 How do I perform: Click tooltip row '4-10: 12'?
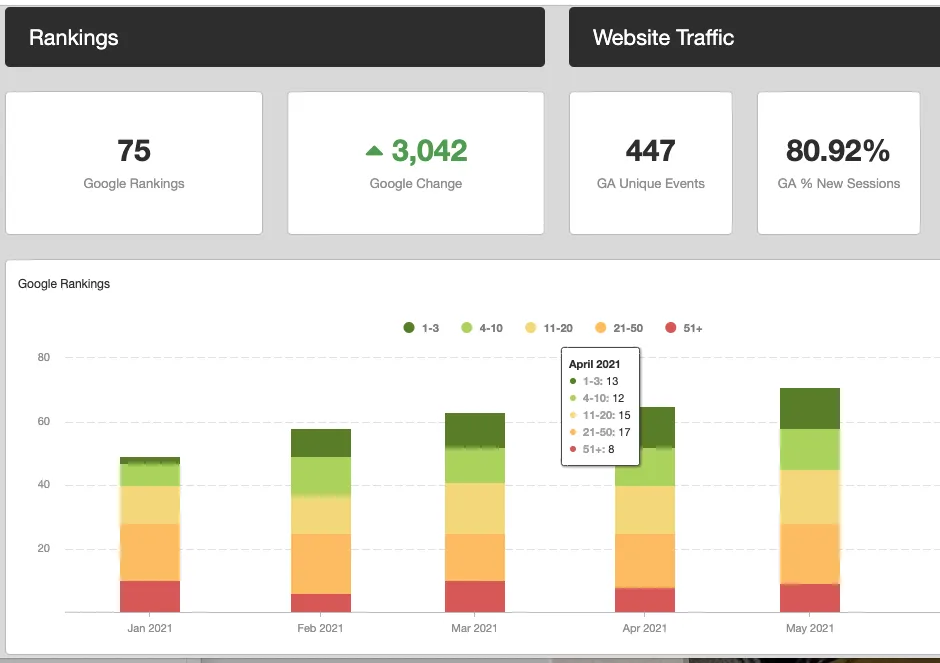(597, 398)
